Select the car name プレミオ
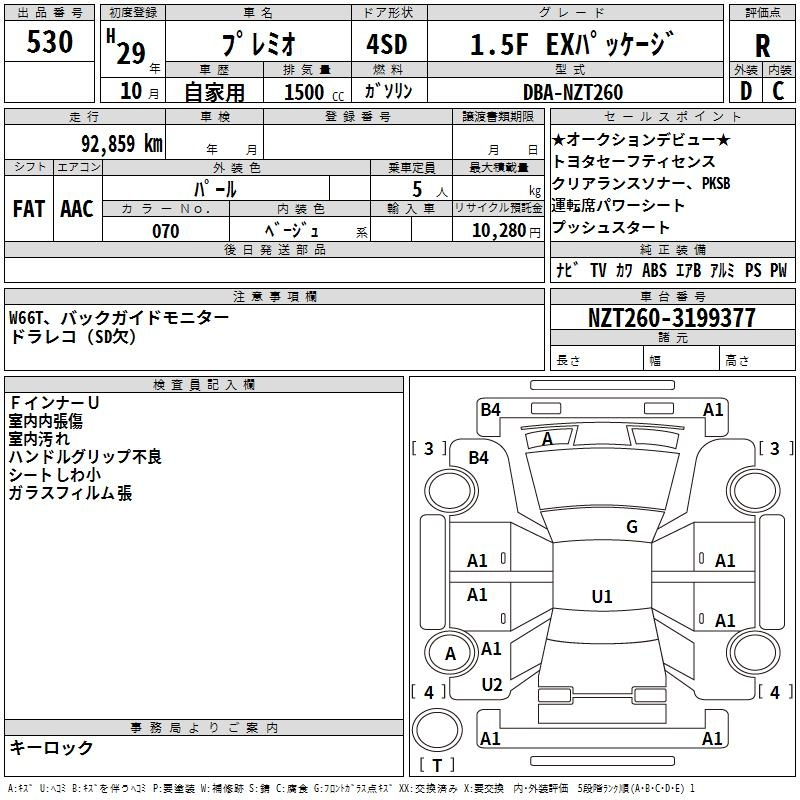 tap(258, 43)
